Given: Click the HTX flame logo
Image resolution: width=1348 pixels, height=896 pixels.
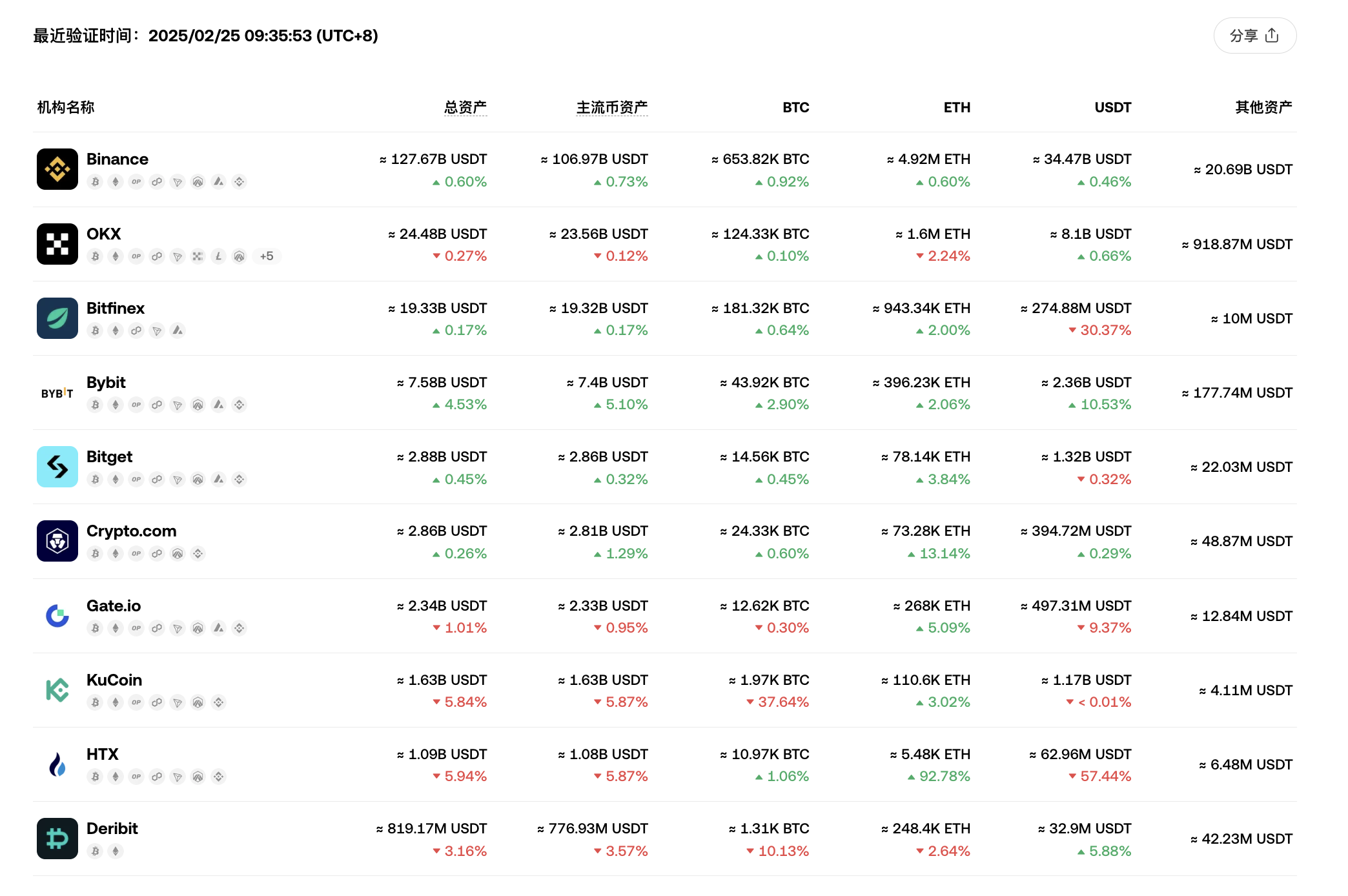Looking at the screenshot, I should tap(57, 764).
